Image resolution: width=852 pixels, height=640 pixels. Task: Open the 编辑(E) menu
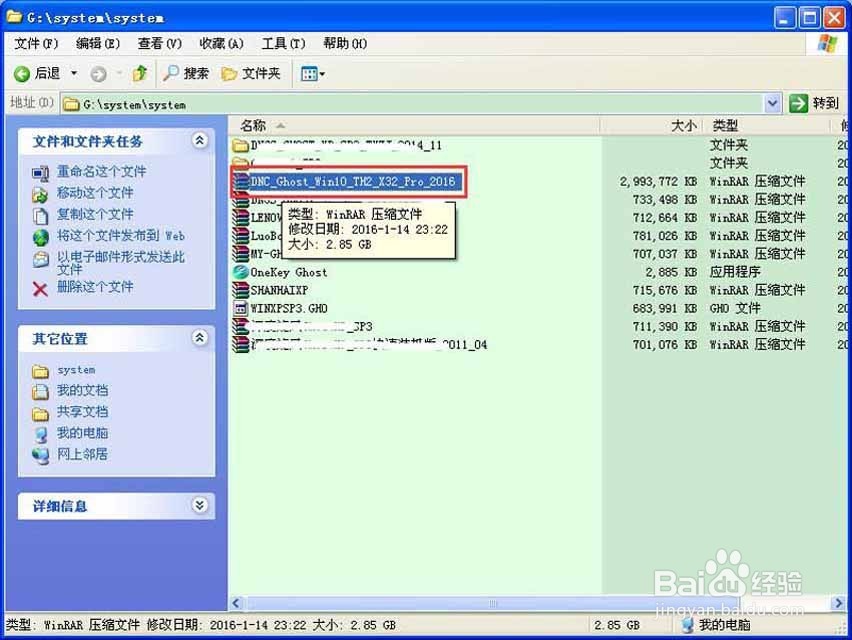coord(98,43)
